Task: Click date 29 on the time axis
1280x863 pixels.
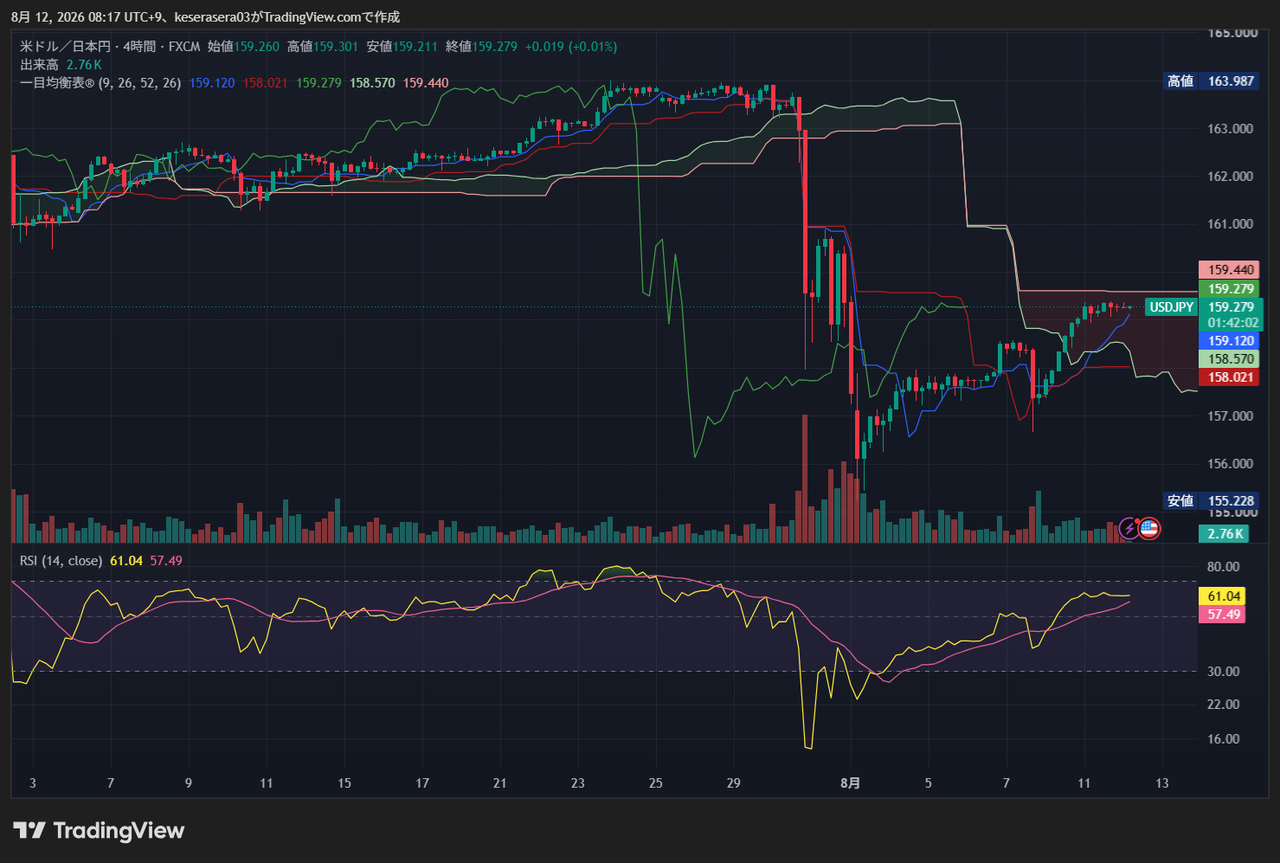Action: point(733,783)
